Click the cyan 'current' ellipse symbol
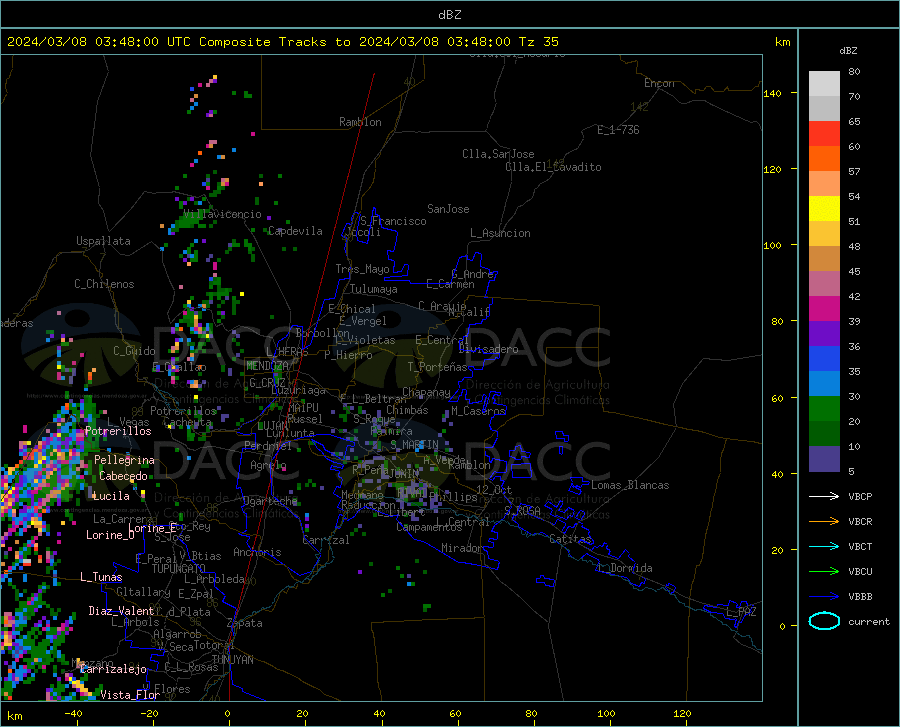The image size is (900, 727). coord(824,621)
